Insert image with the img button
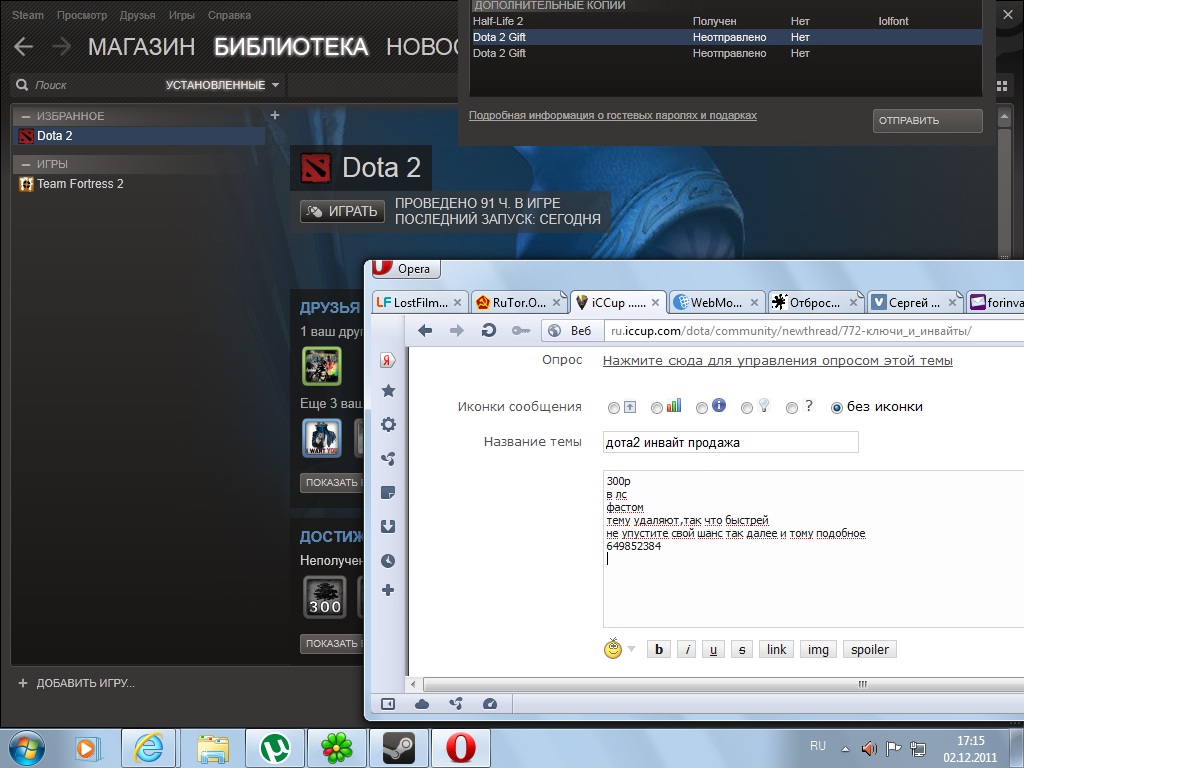This screenshot has height=772, width=1200. 818,649
